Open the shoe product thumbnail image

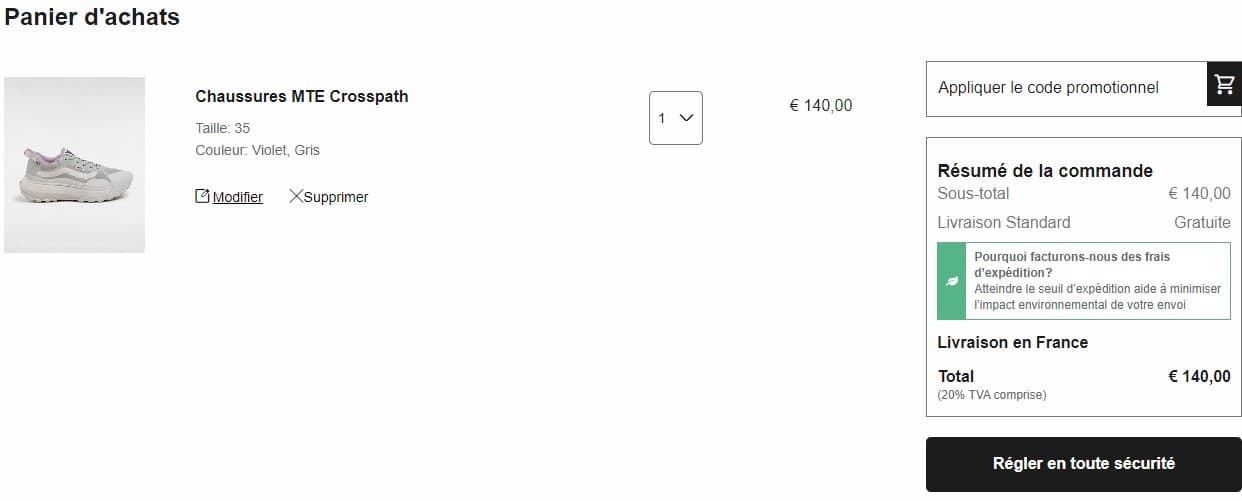coord(75,165)
